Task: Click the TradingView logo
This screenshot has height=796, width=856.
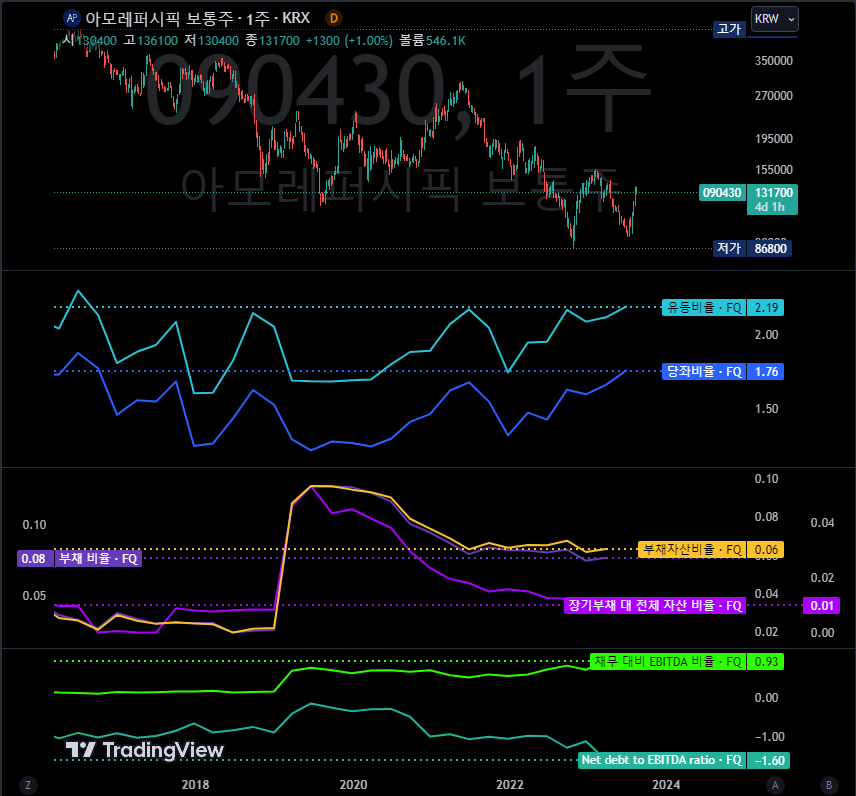Action: 145,750
